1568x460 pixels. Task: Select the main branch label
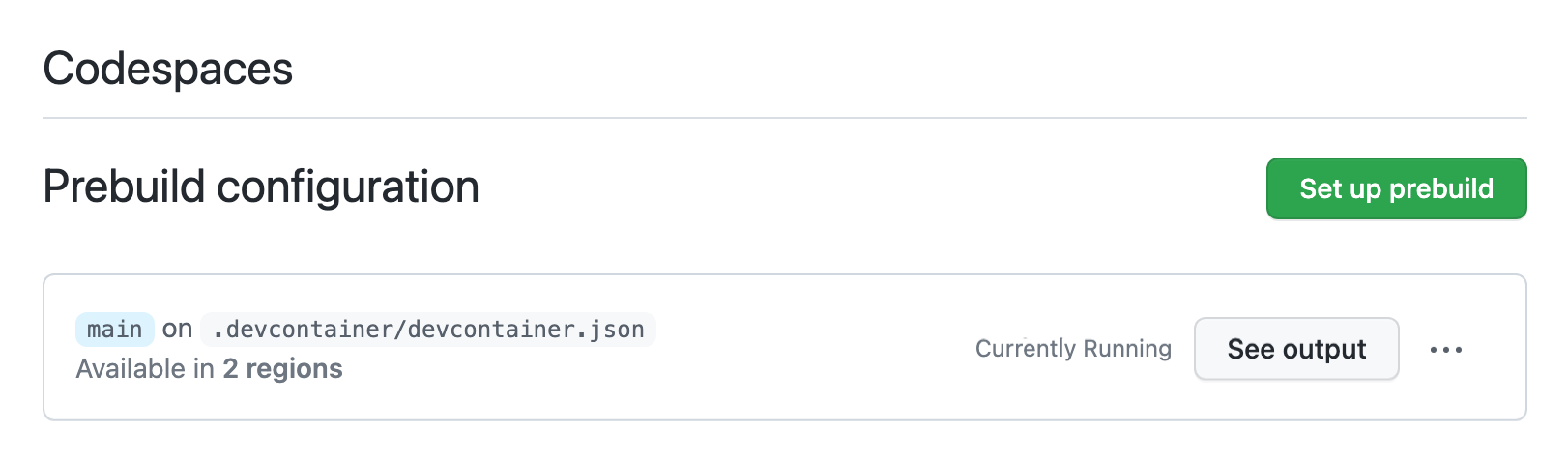click(x=114, y=330)
